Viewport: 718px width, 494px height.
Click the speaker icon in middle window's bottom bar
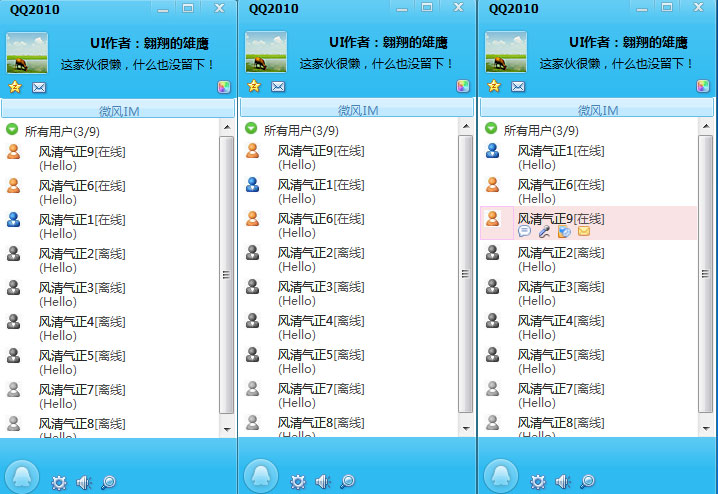pyautogui.click(x=323, y=481)
